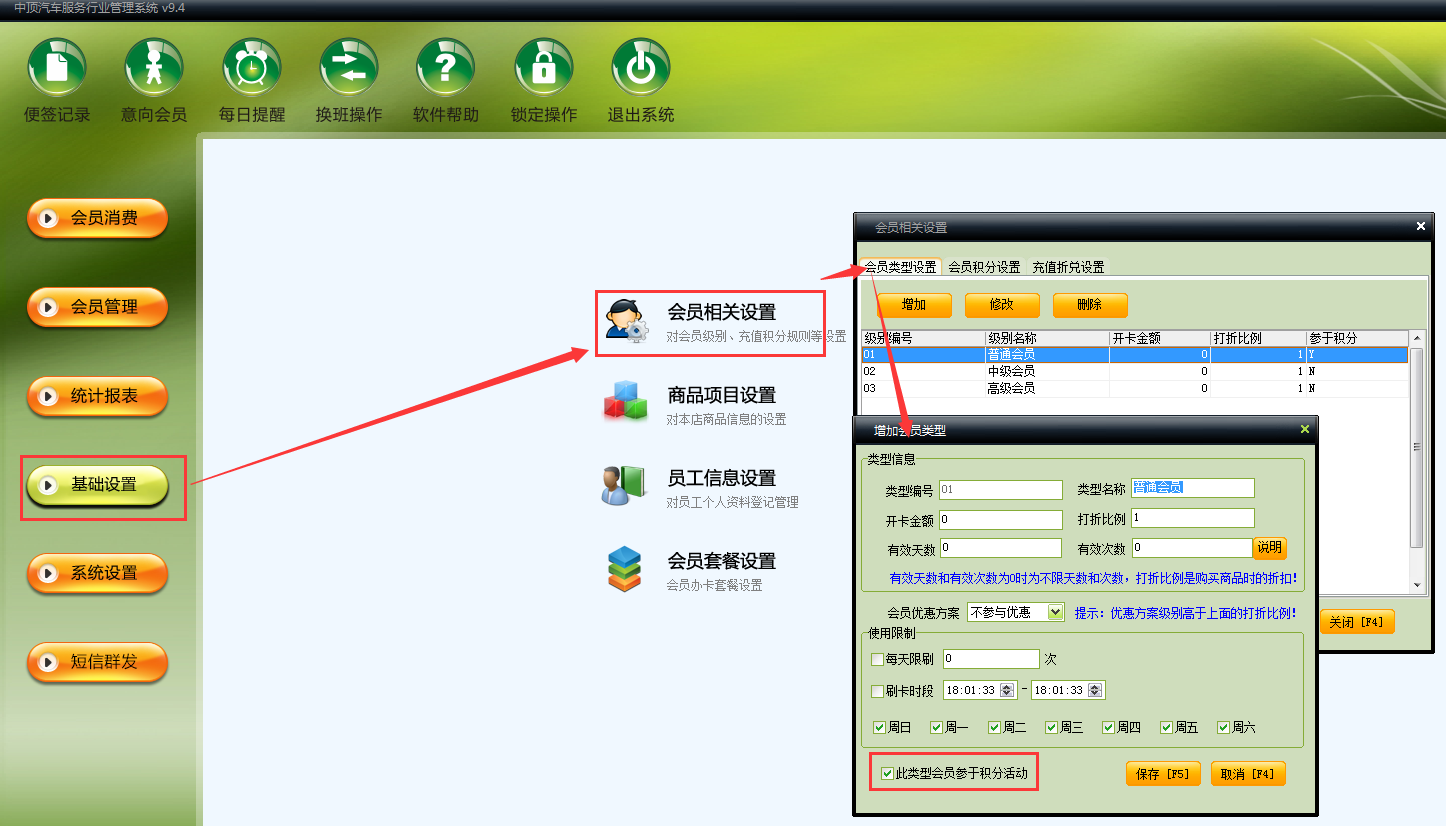Click the 退出系统 power icon
Screen dimensions: 1446x826
click(640, 68)
